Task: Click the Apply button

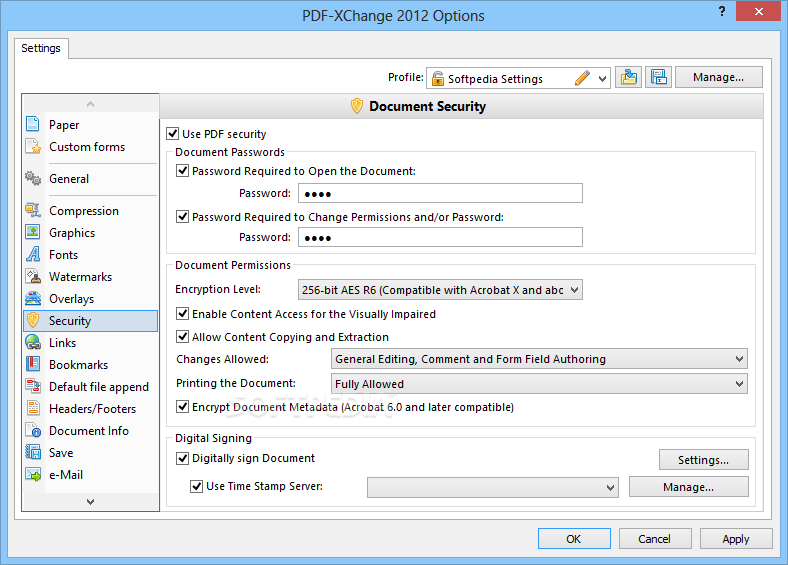Action: (736, 539)
